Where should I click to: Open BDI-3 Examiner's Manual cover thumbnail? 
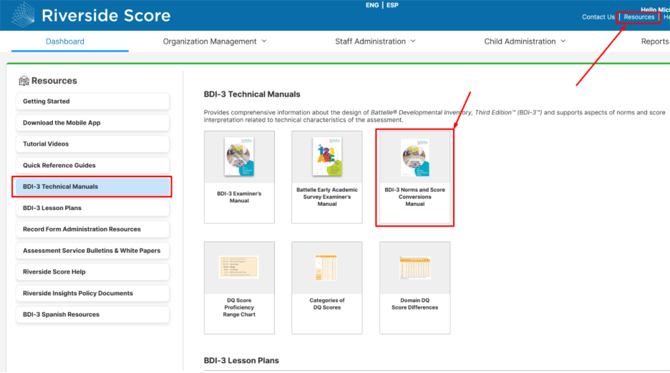point(239,157)
